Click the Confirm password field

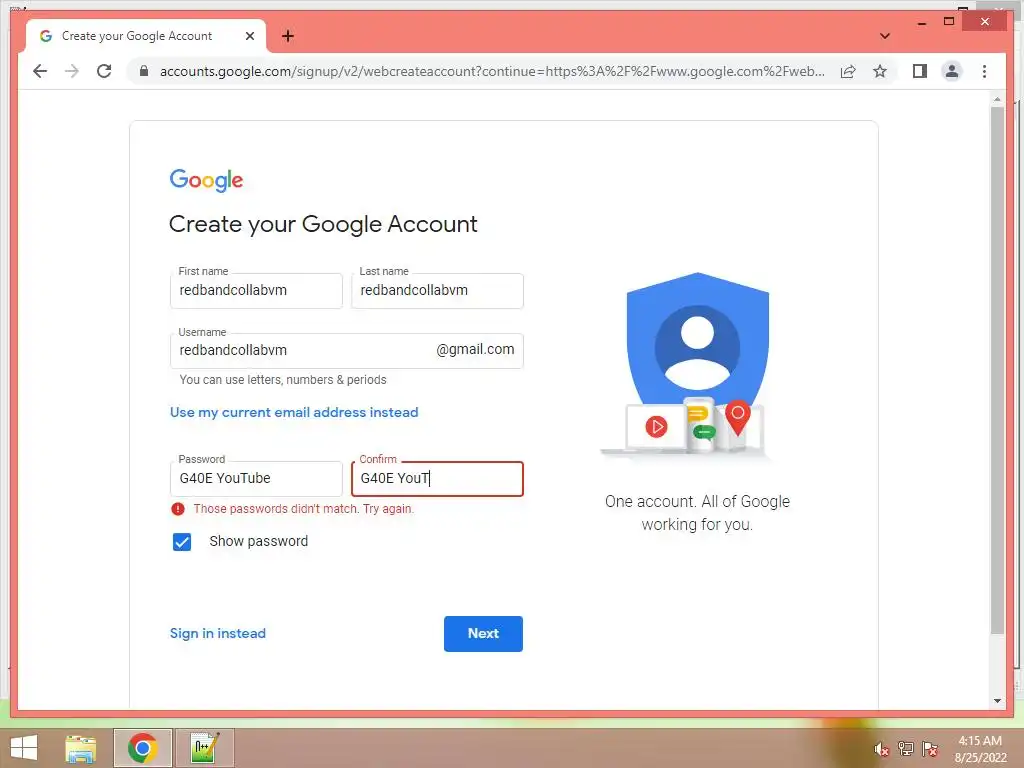click(x=437, y=479)
